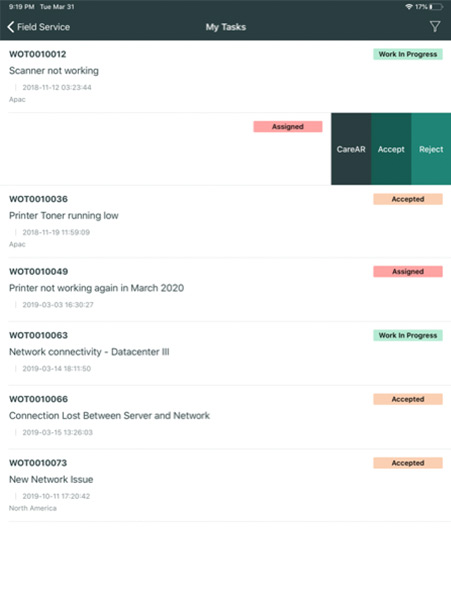The height and width of the screenshot is (598, 451).
Task: Open the filter funnel icon
Action: coord(435,27)
